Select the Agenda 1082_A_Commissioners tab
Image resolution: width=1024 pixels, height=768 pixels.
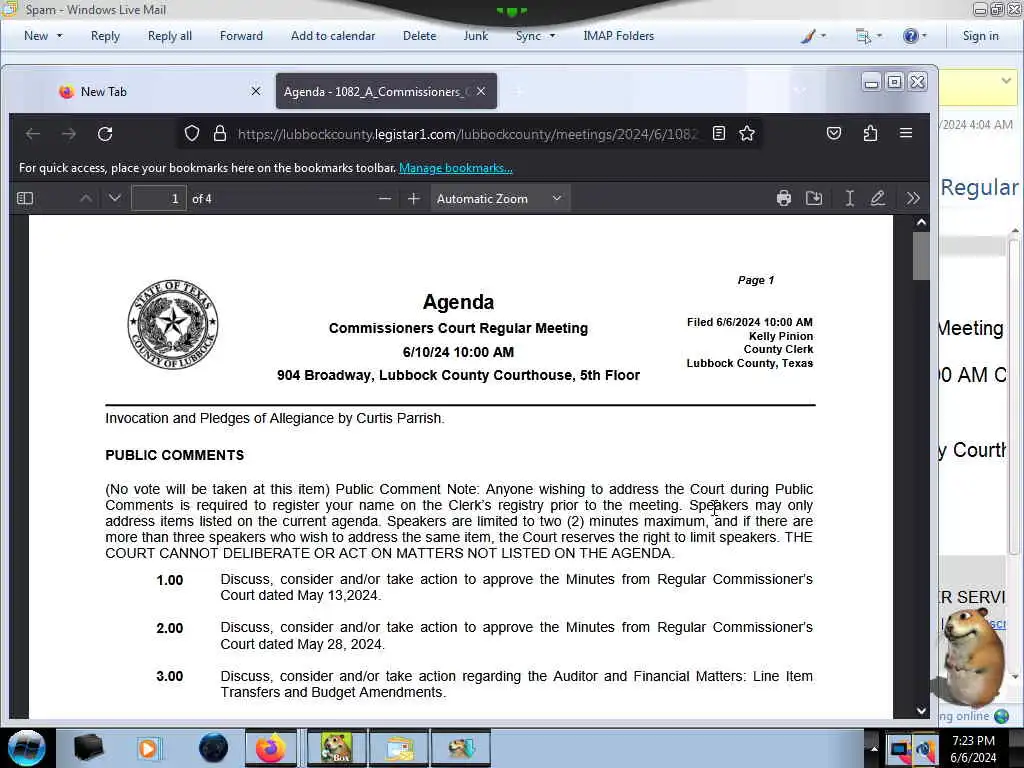(x=376, y=91)
